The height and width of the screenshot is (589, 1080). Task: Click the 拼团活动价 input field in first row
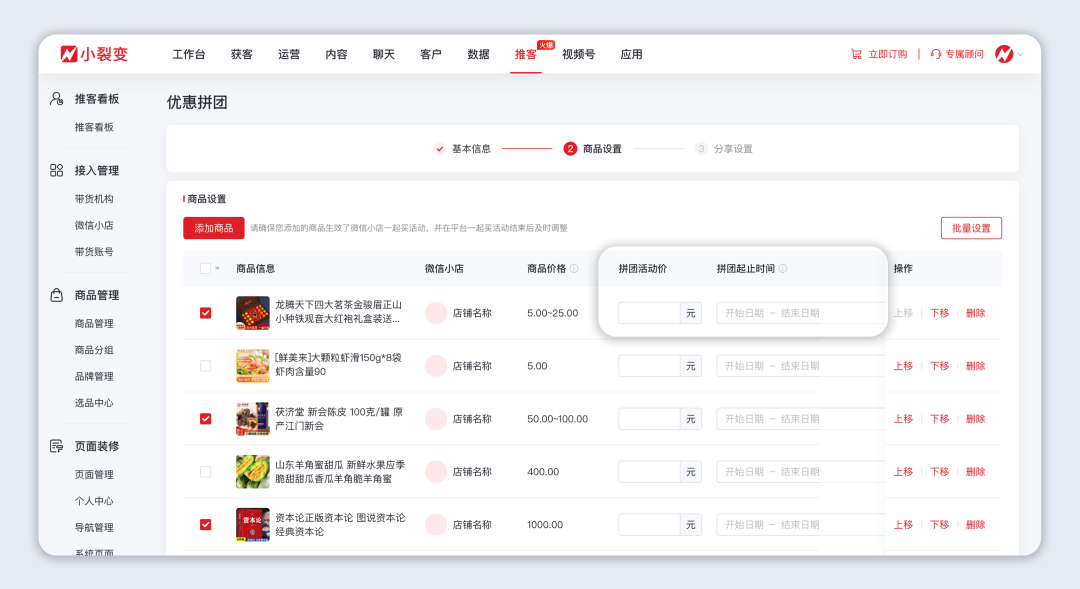click(x=652, y=312)
